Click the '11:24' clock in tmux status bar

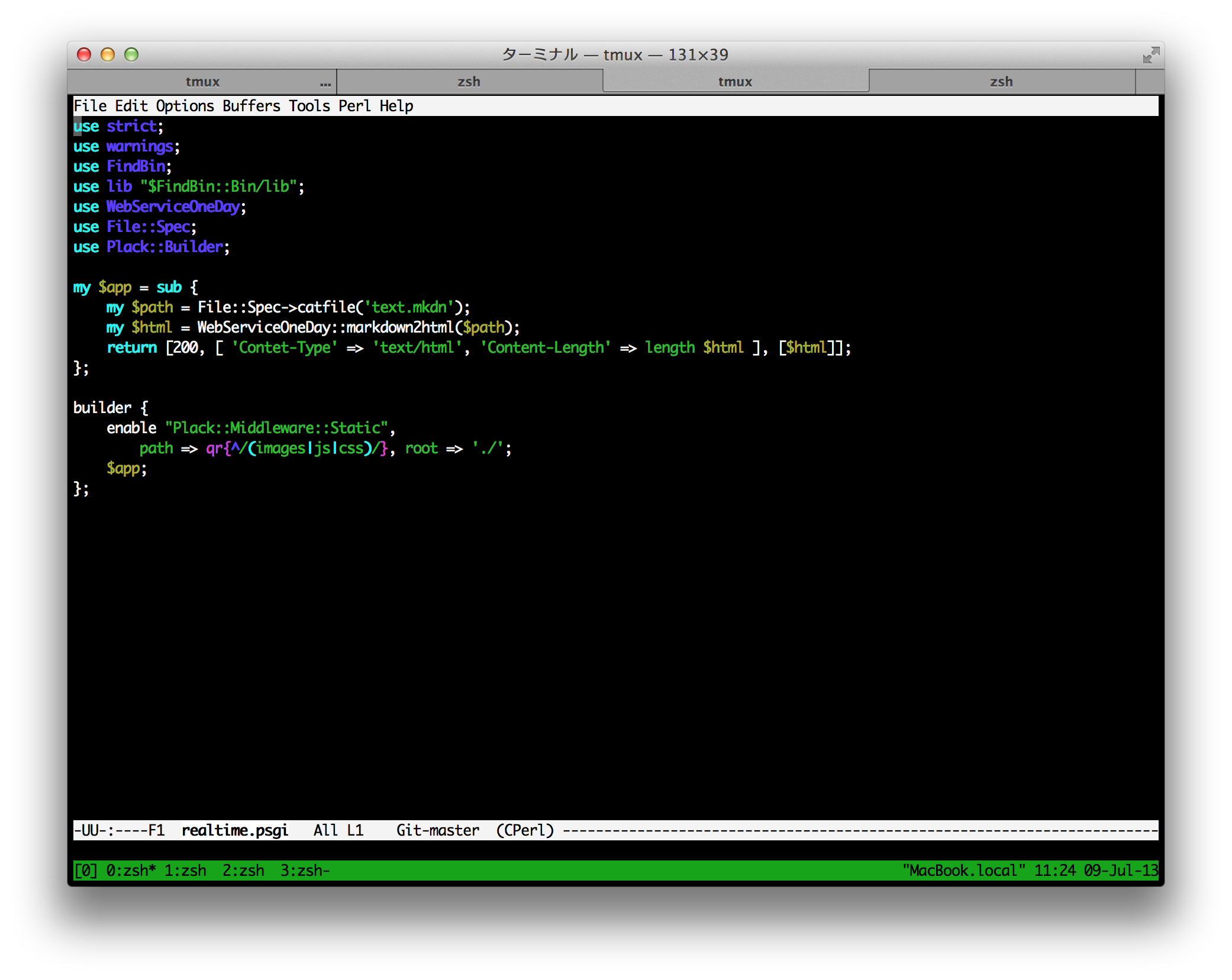pyautogui.click(x=1055, y=871)
